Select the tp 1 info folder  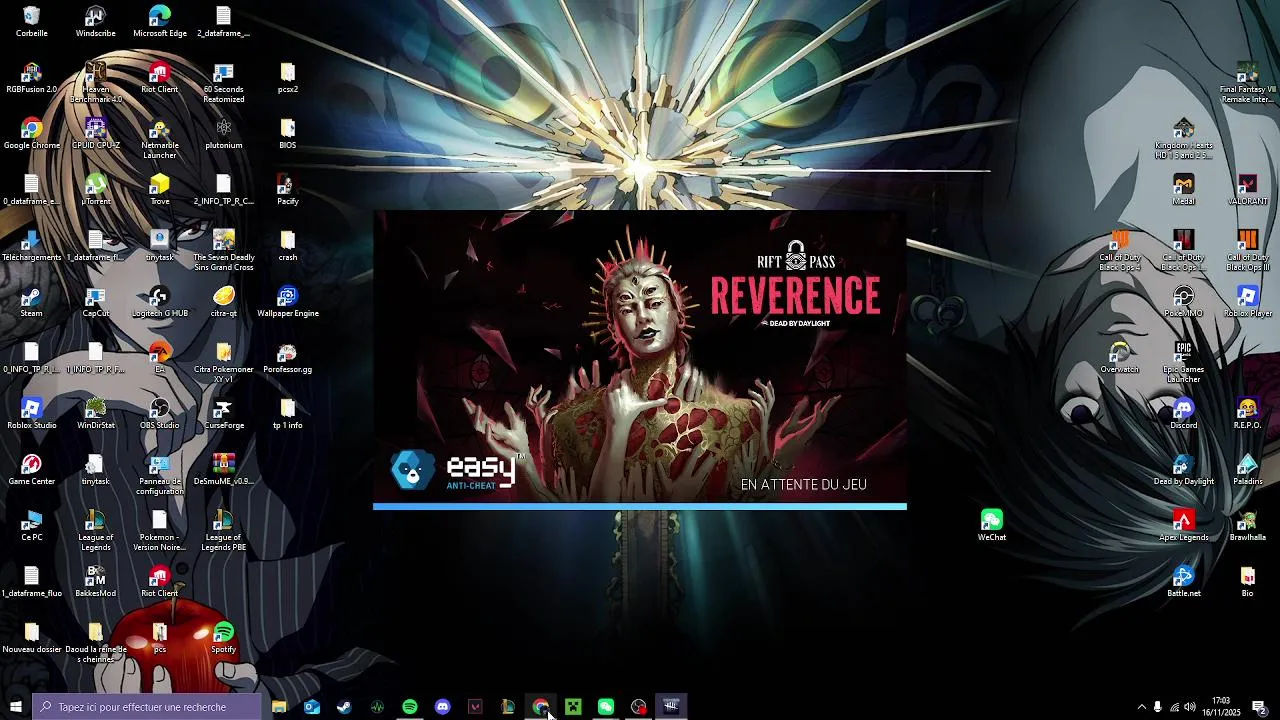[288, 414]
